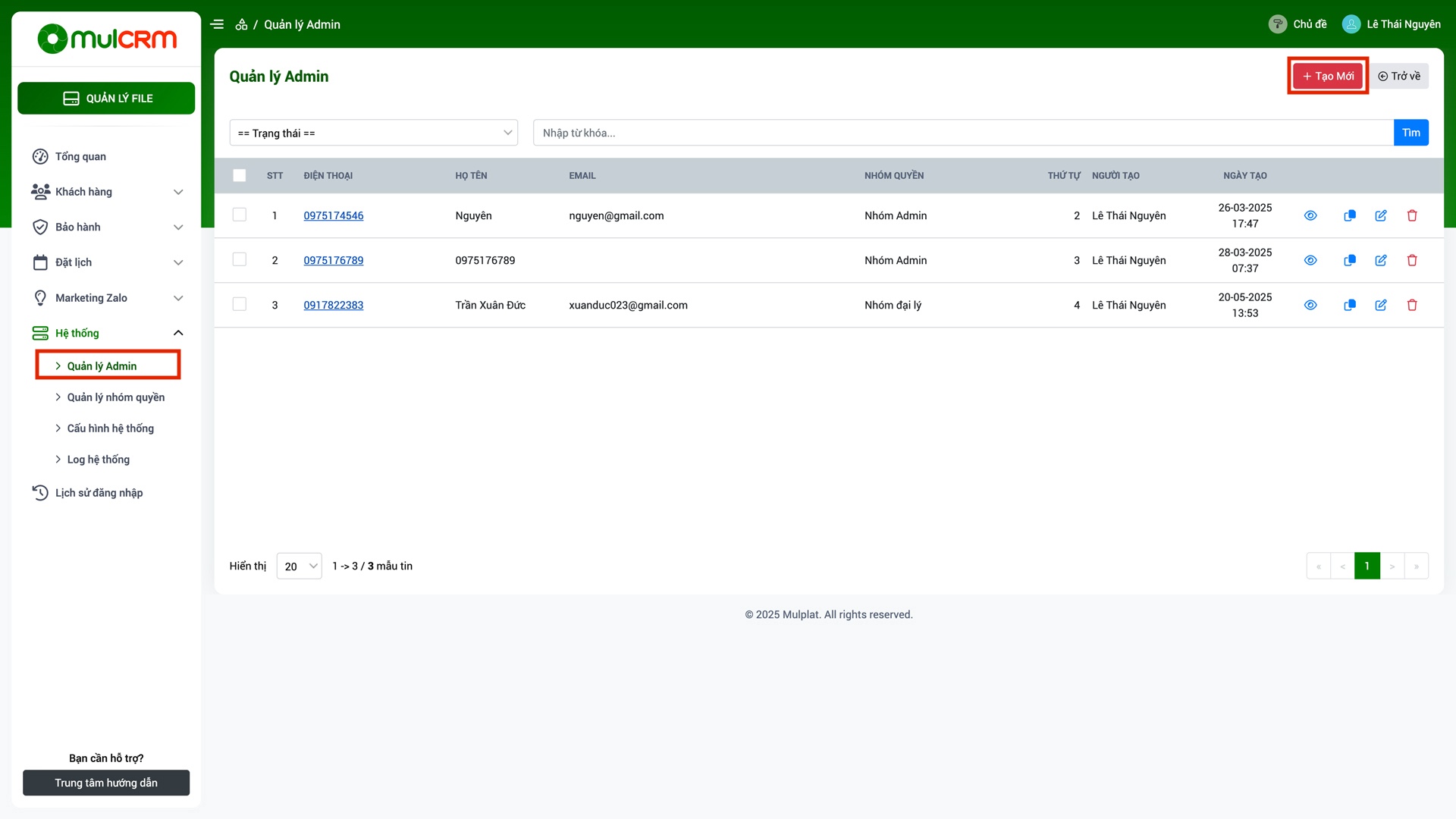This screenshot has width=1456, height=819.
Task: Click the Tạo Mới button
Action: click(x=1328, y=76)
